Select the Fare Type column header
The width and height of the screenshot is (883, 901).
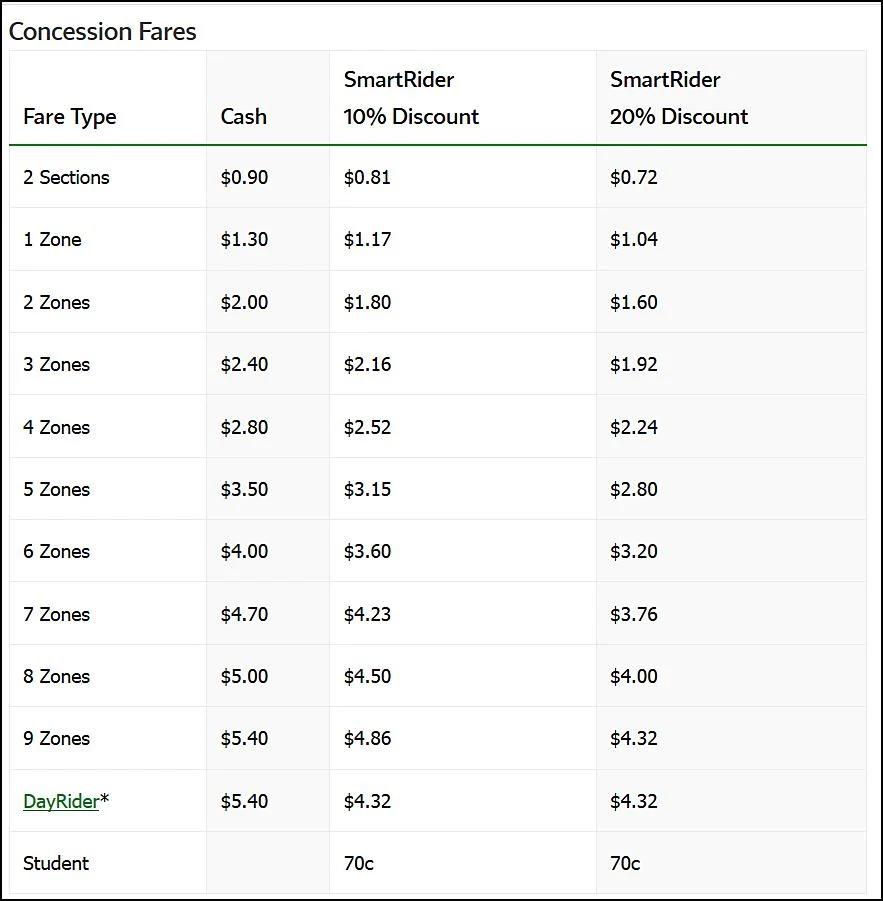click(x=70, y=116)
